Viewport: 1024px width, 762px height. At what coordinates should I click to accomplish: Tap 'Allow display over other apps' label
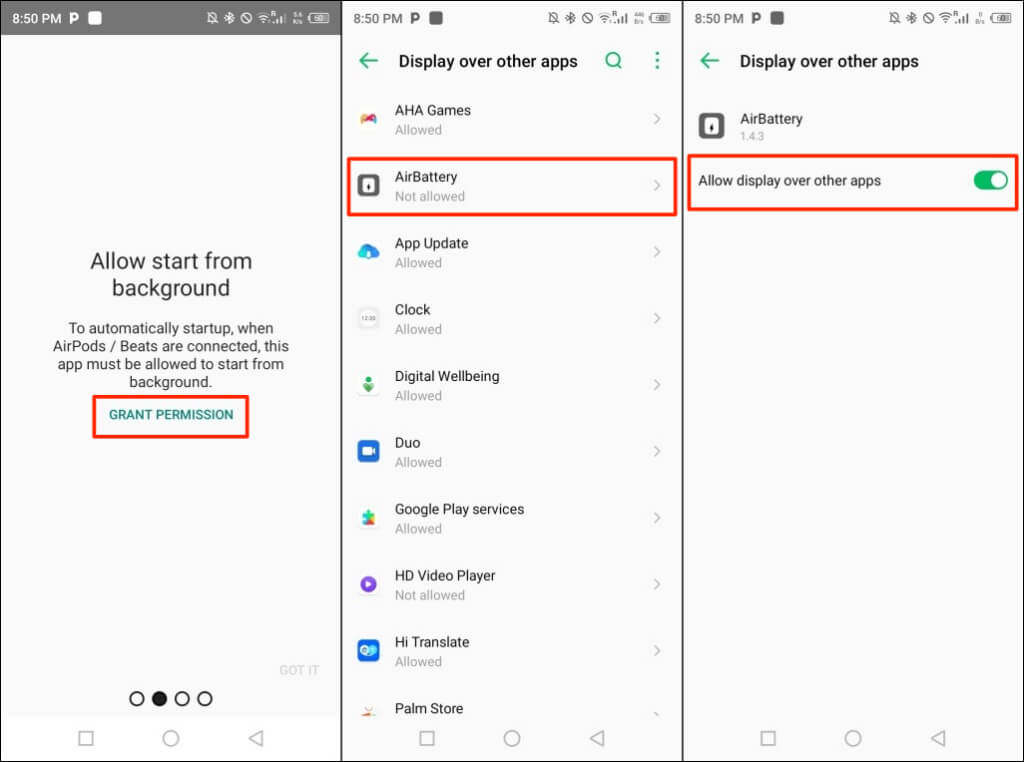[789, 181]
